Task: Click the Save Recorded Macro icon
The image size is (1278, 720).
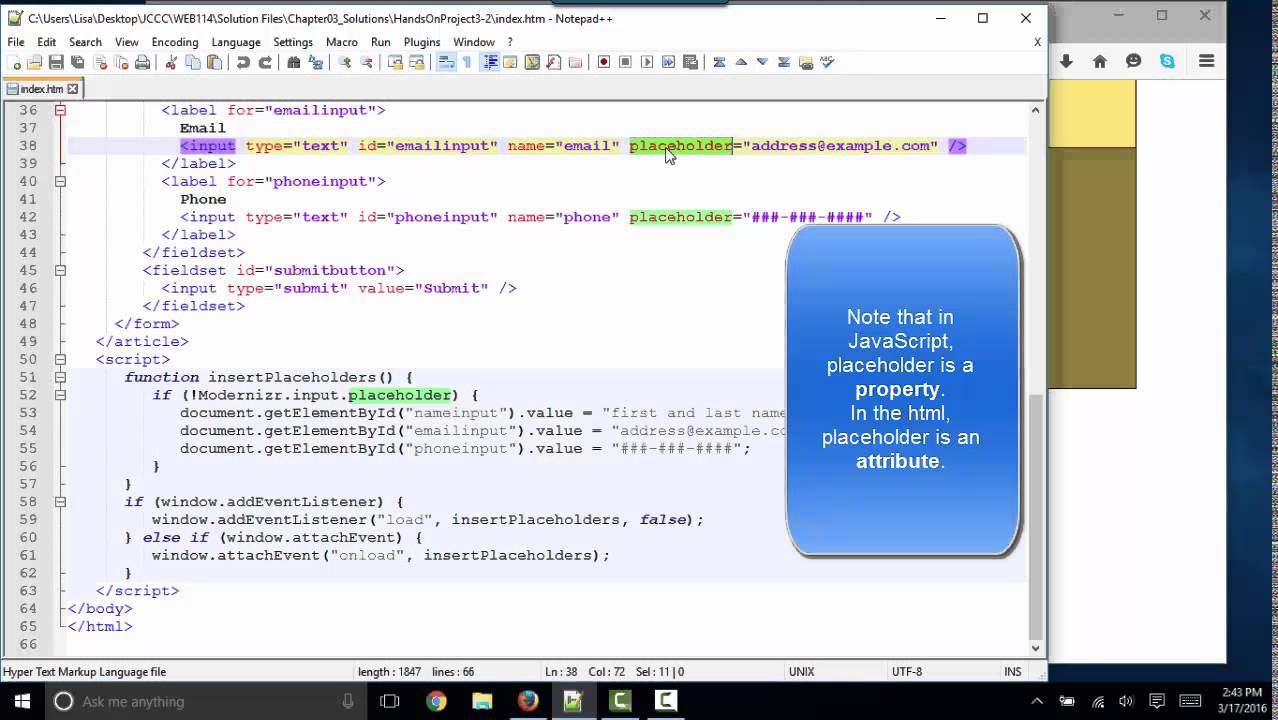Action: (690, 62)
